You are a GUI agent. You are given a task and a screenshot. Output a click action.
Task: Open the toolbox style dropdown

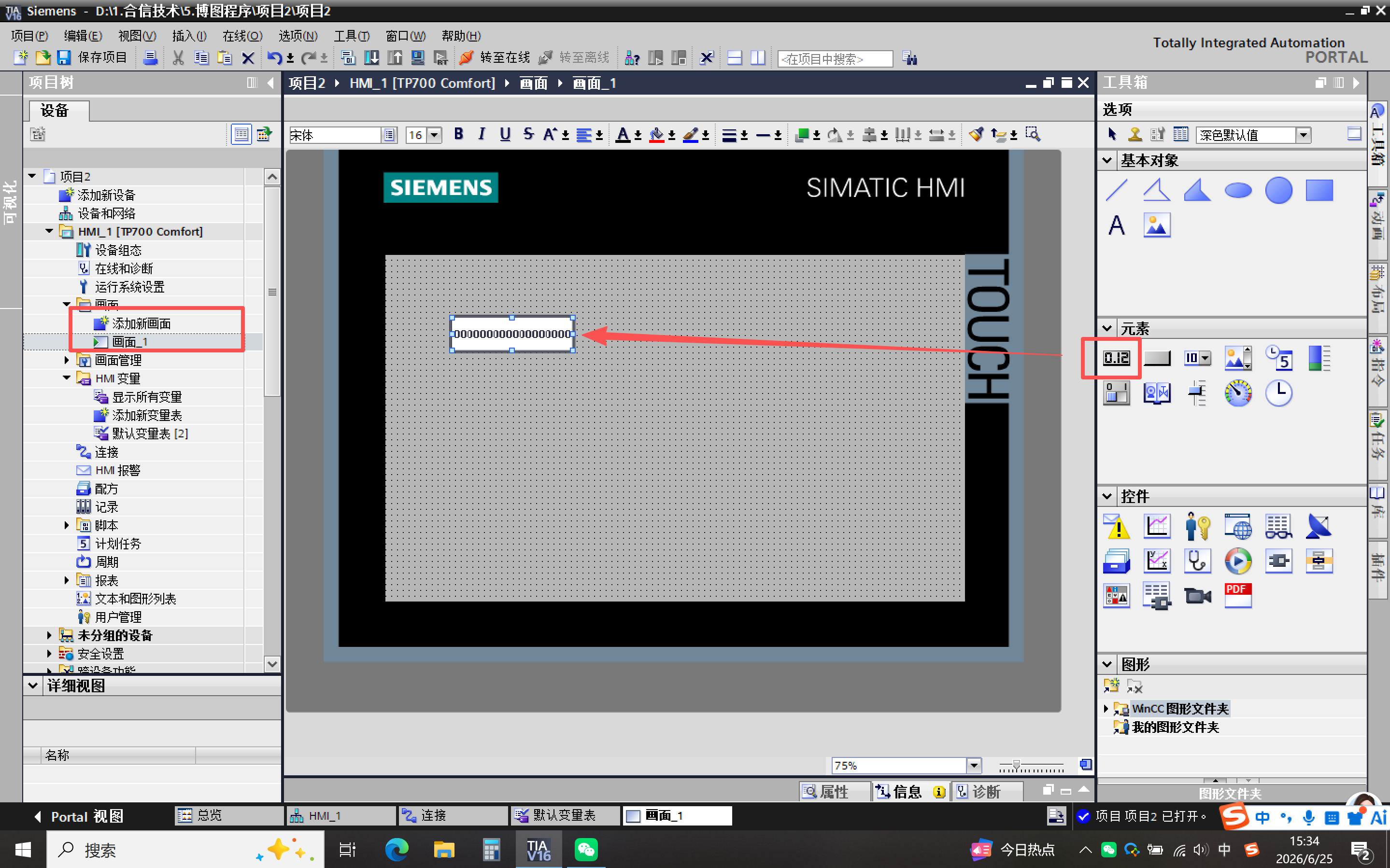coord(1303,135)
